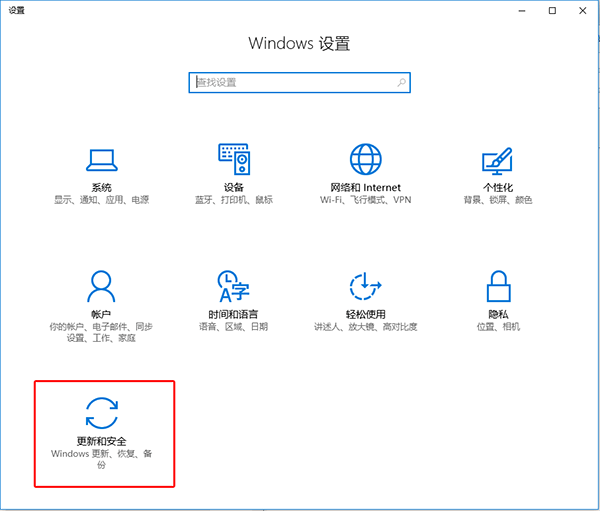600x511 pixels.
Task: Select the 设备 category label
Action: (x=234, y=188)
